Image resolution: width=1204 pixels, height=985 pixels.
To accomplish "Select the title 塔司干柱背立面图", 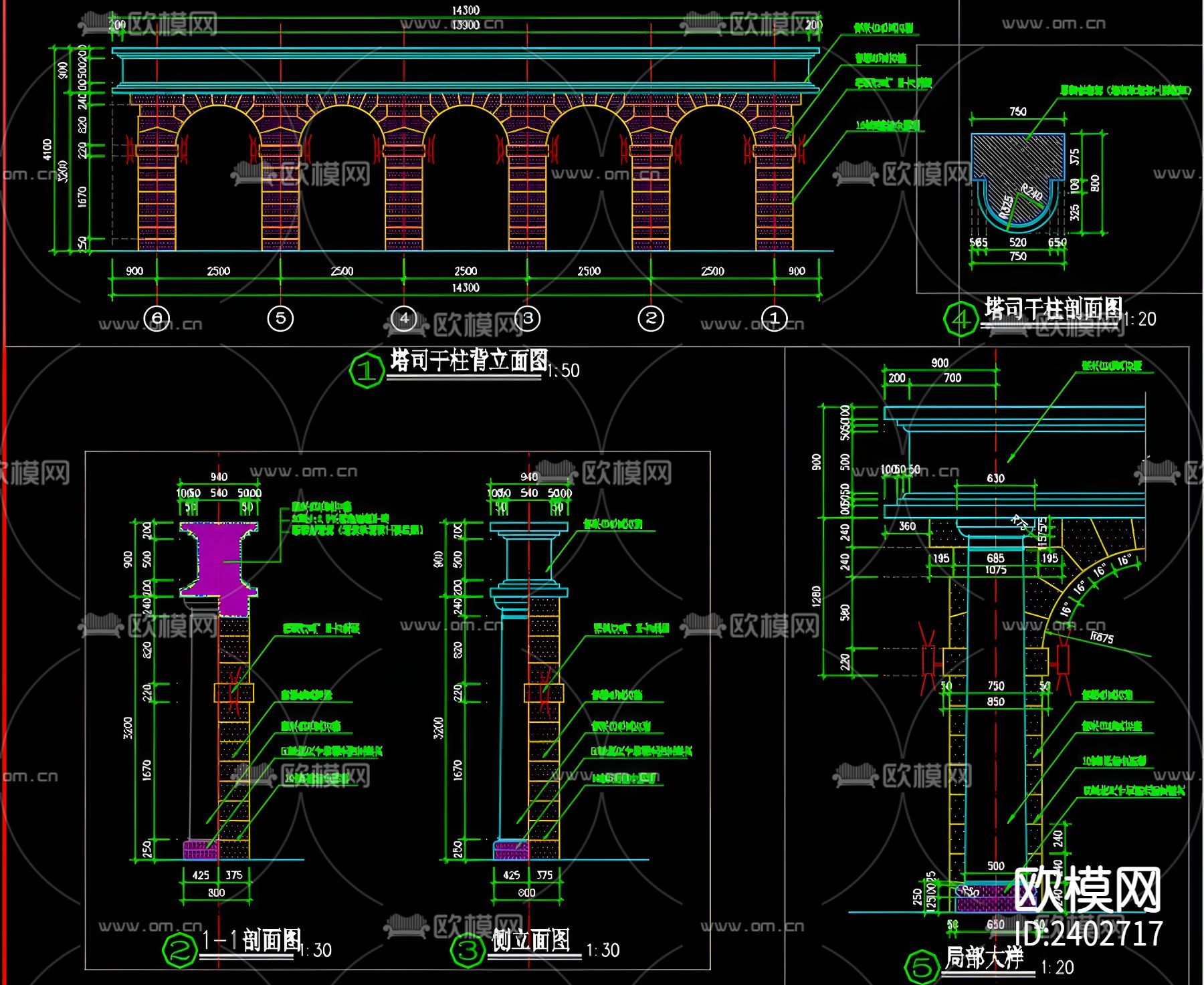I will pos(469,360).
